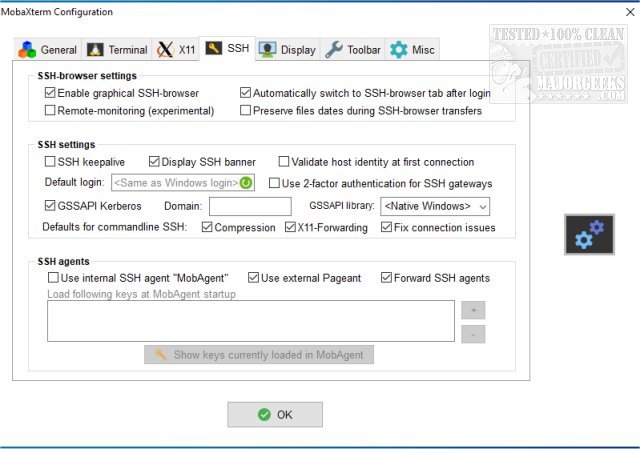Toggle Fix connection issues checkbox
This screenshot has width=640, height=449.
(x=386, y=227)
